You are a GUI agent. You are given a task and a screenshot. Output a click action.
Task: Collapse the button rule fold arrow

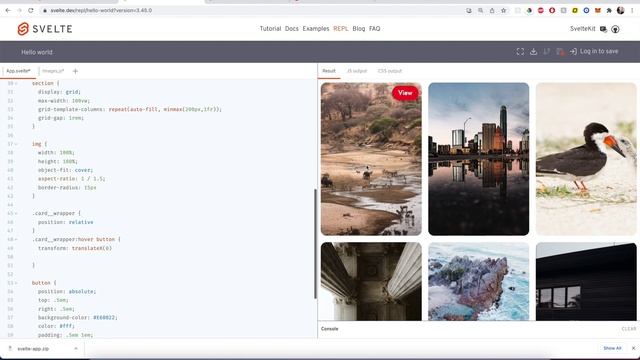16,283
